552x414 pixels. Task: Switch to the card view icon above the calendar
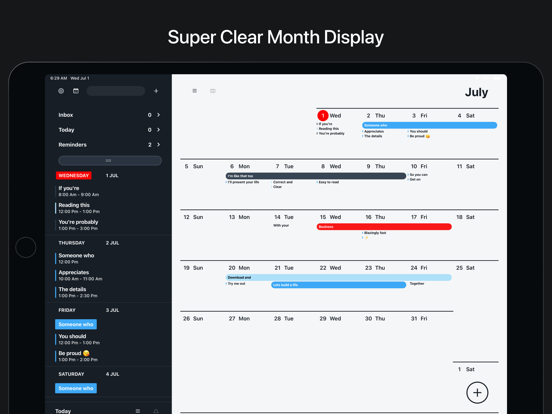[213, 91]
